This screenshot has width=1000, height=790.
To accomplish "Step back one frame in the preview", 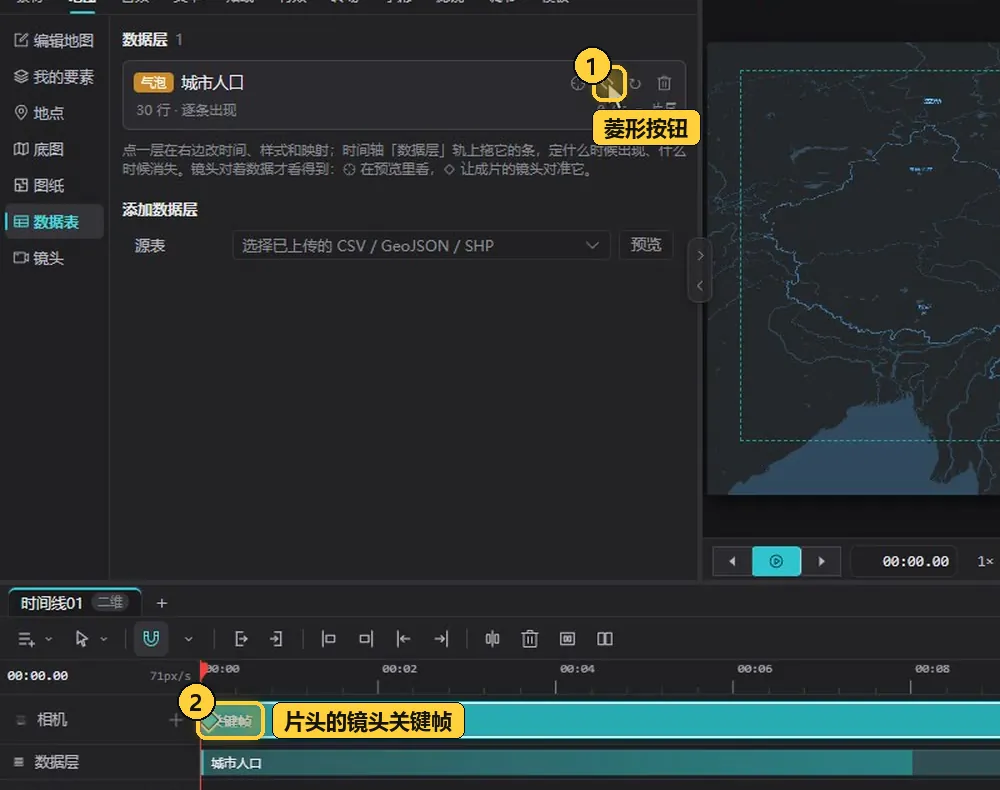I will [732, 561].
